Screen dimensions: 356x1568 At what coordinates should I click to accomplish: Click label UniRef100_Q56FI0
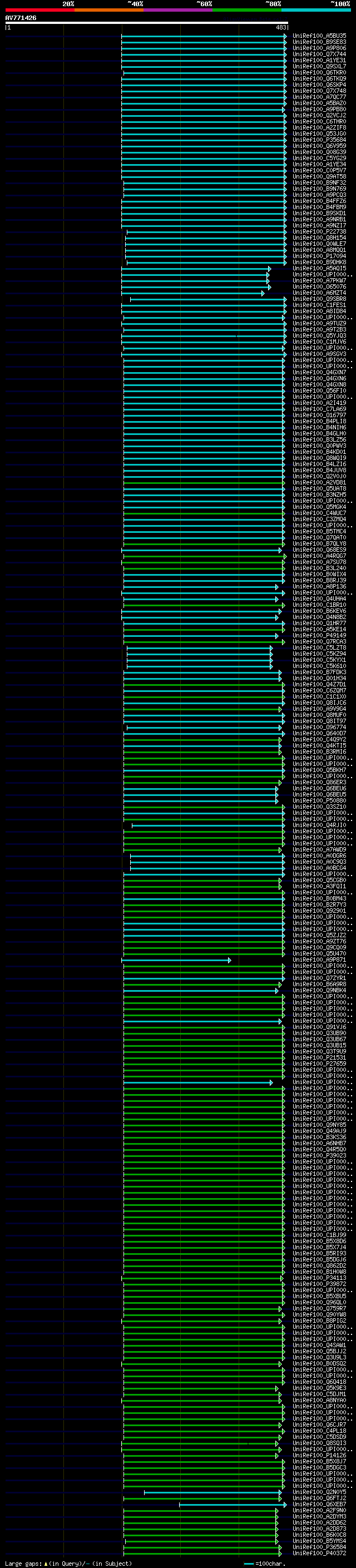pyautogui.click(x=319, y=391)
